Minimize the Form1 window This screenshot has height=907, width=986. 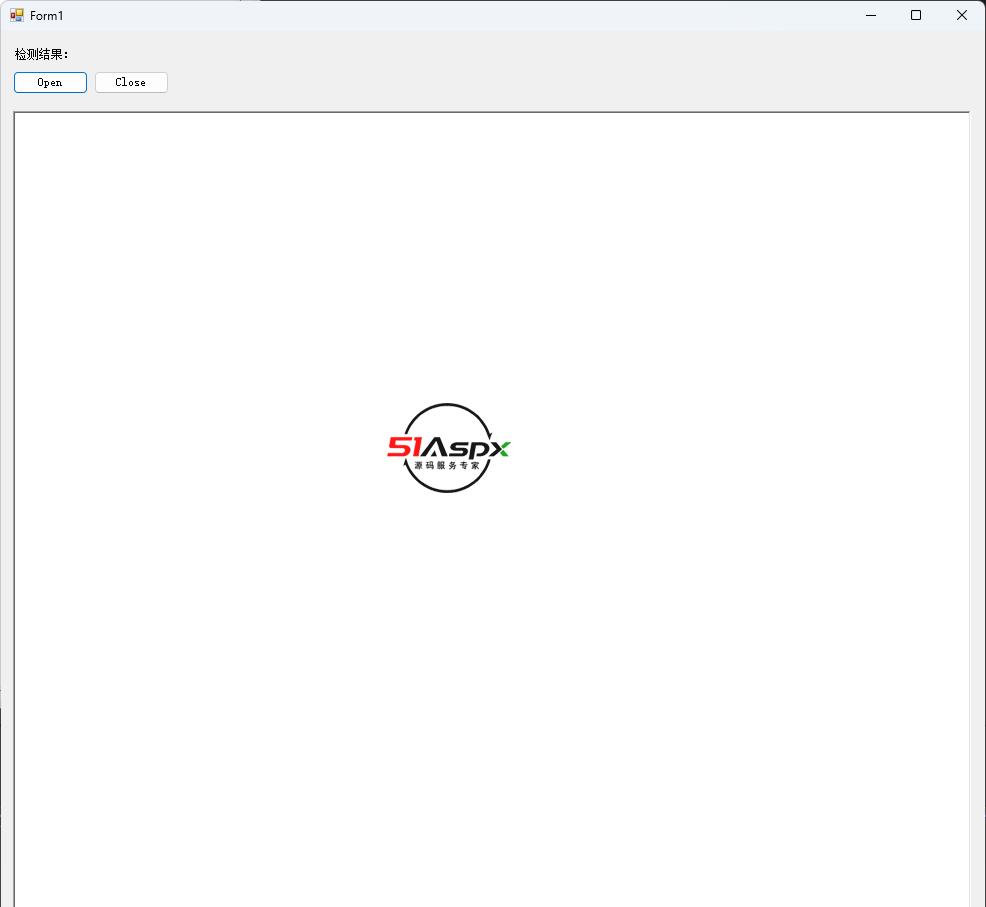pyautogui.click(x=871, y=15)
